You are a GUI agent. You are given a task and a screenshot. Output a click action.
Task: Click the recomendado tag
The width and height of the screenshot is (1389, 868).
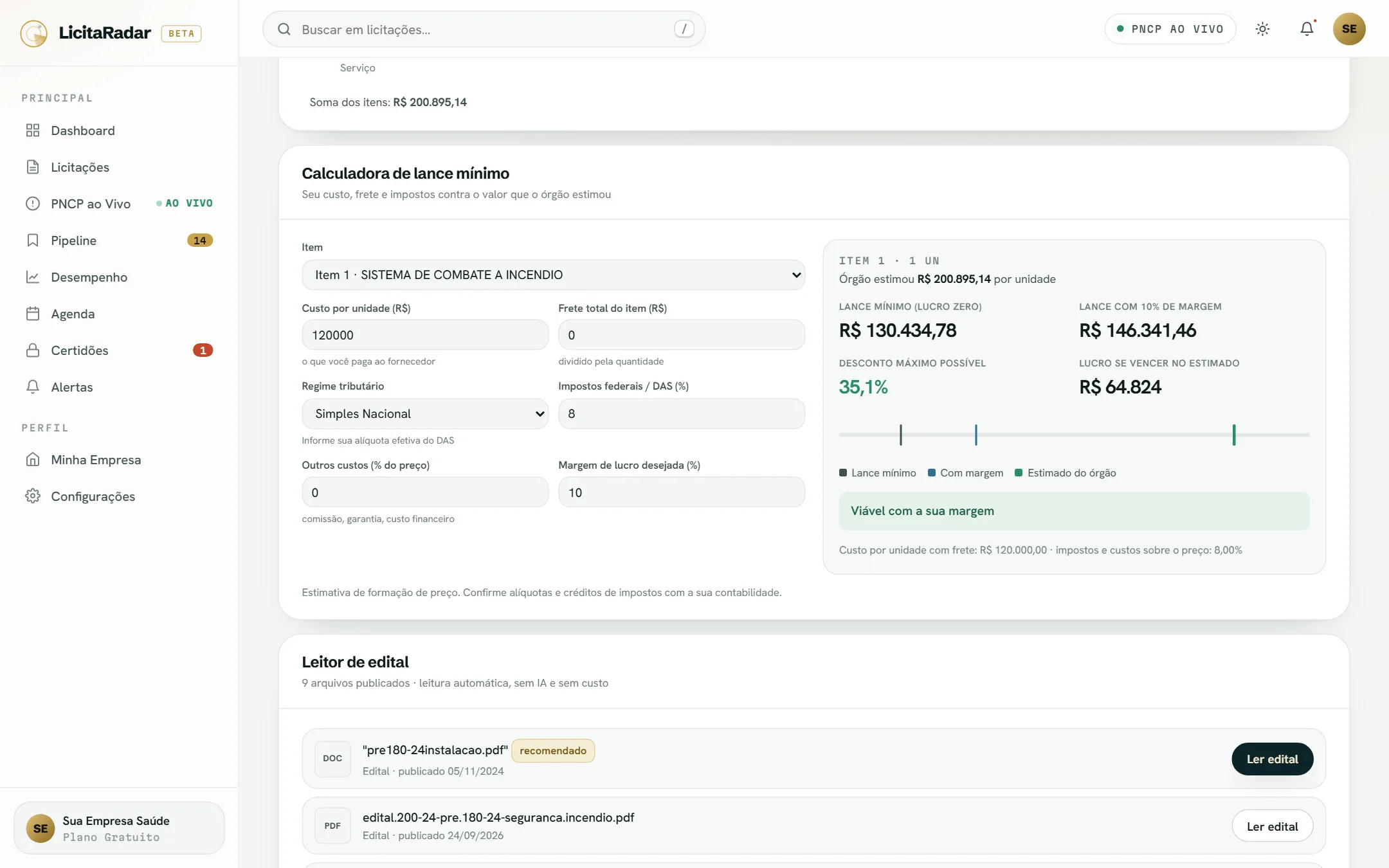(553, 751)
